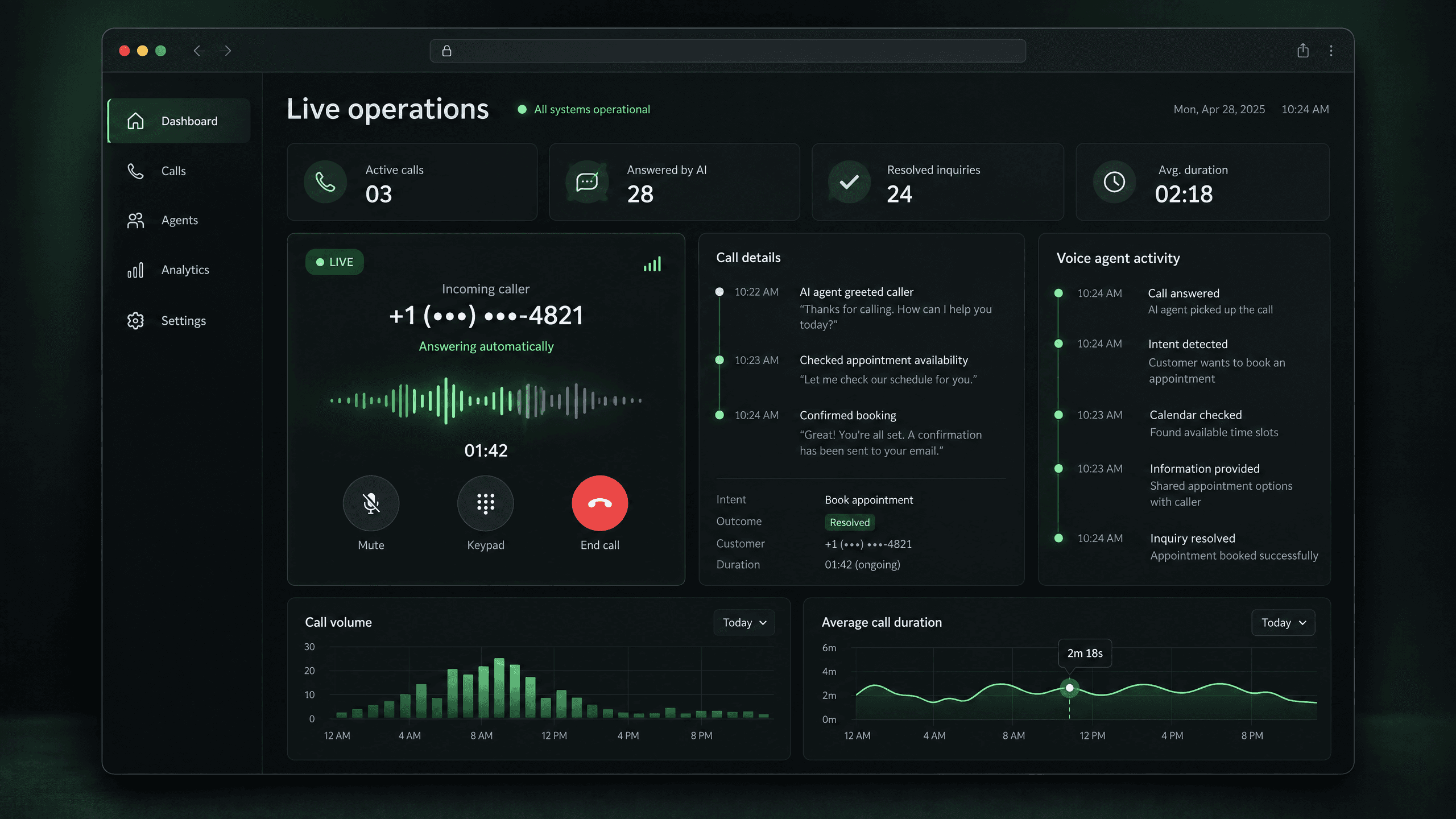Click the caller number +1 (•••) •••-4821 heading

click(x=486, y=316)
